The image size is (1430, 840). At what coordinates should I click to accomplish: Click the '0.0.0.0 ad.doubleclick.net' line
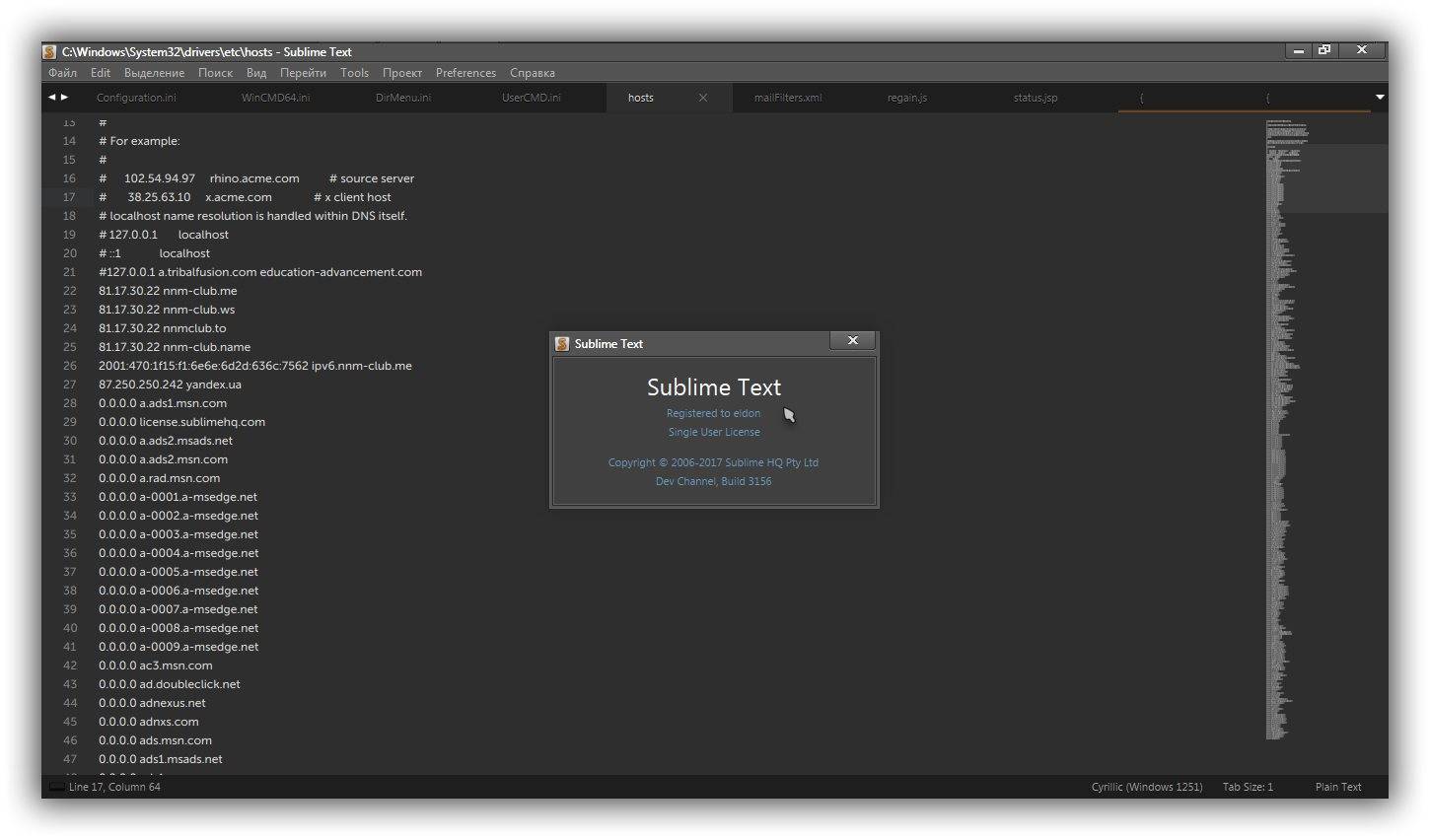click(x=170, y=684)
